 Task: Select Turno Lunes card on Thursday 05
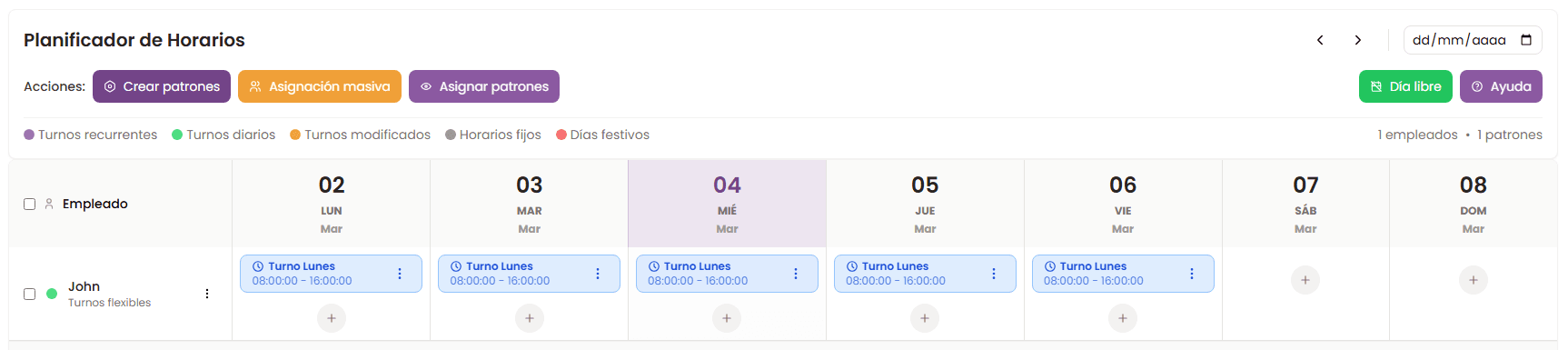(925, 274)
